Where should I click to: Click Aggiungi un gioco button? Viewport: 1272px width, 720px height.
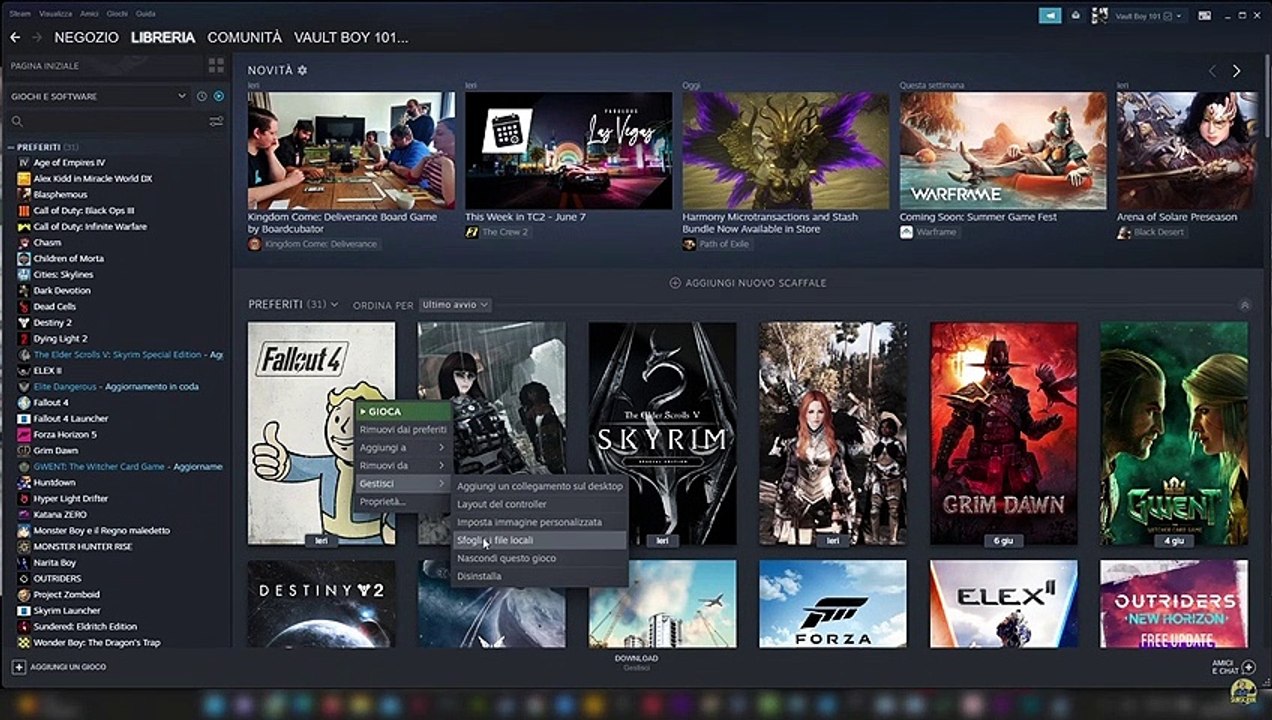coord(59,666)
